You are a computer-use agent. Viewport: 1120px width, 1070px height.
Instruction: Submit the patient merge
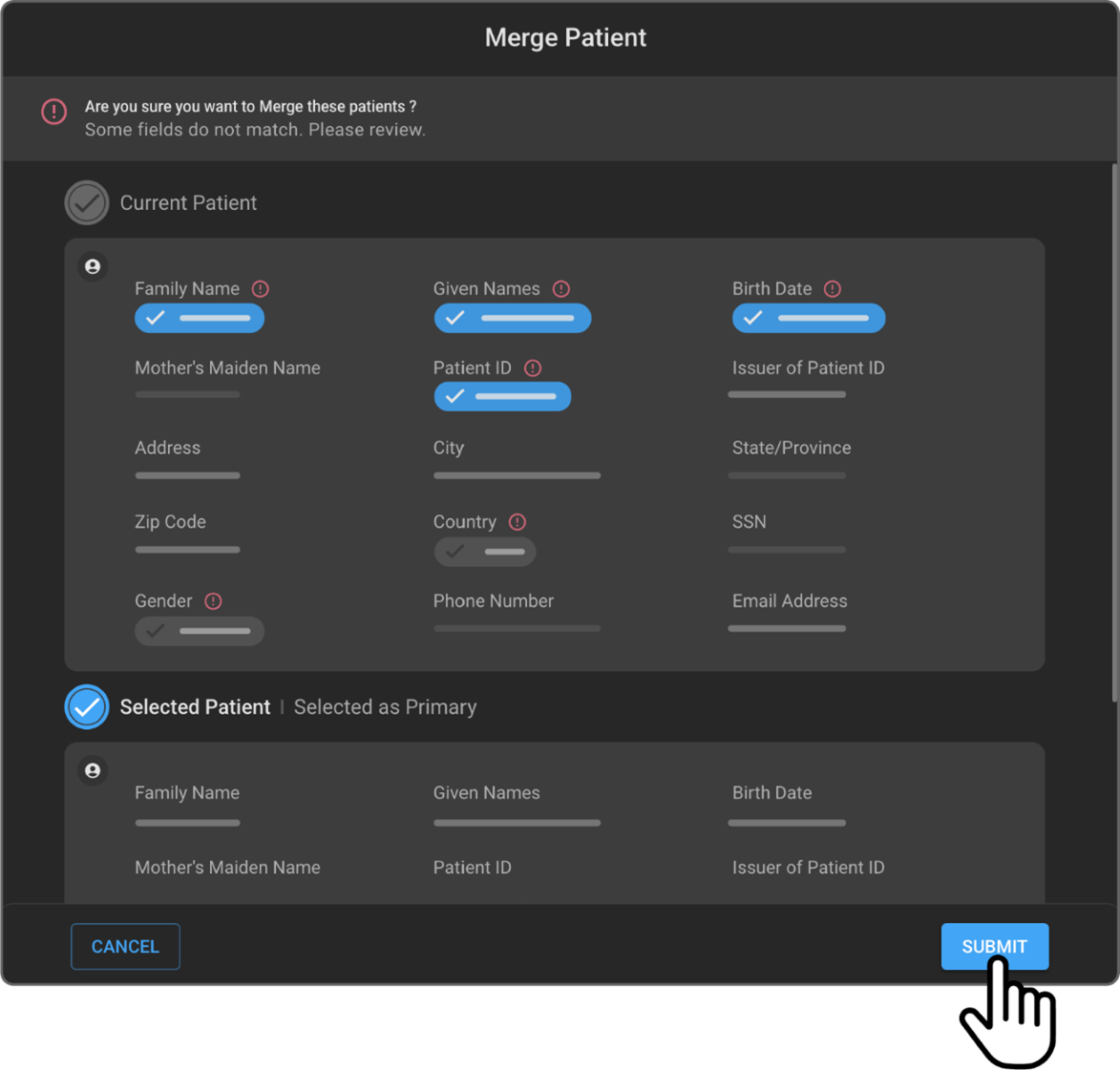[994, 947]
